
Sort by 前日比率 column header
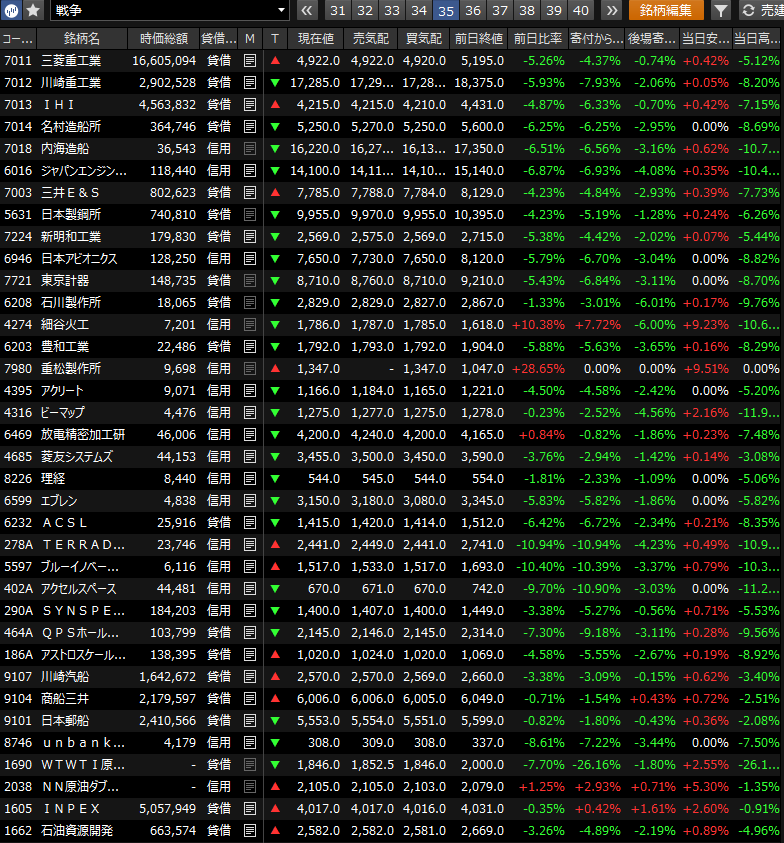(x=538, y=39)
